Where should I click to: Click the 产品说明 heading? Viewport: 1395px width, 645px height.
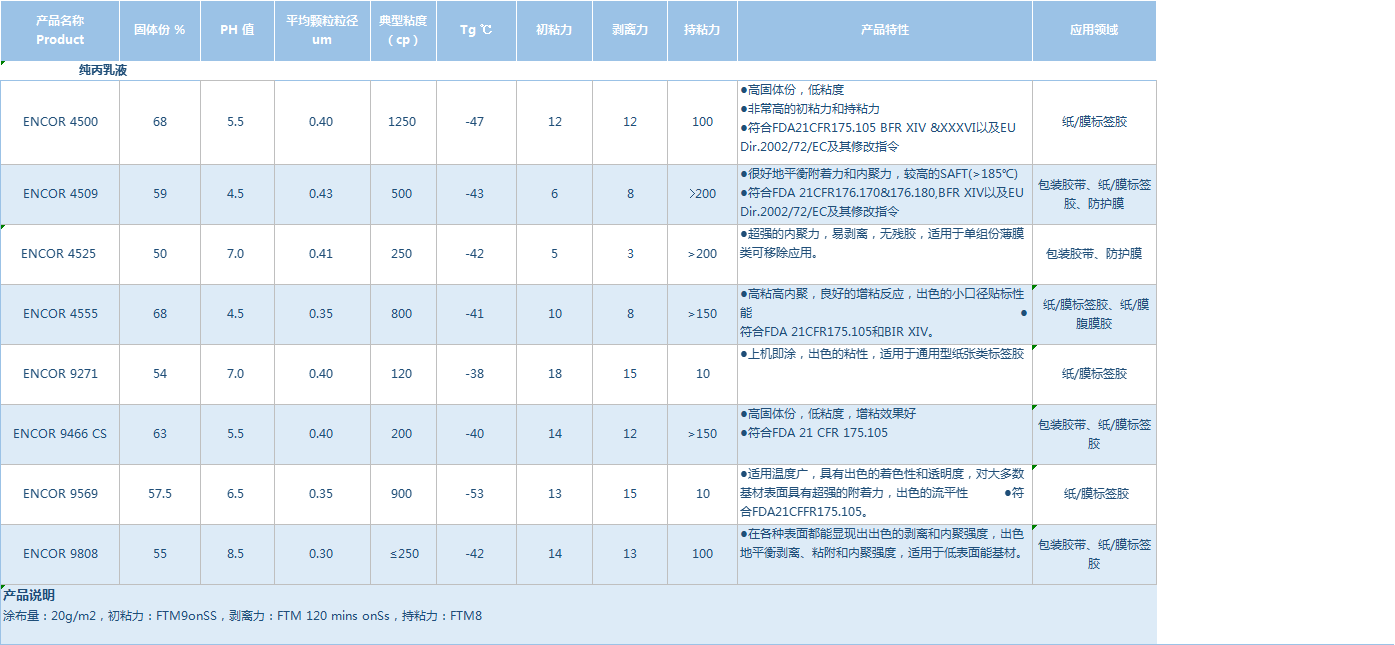[29, 595]
